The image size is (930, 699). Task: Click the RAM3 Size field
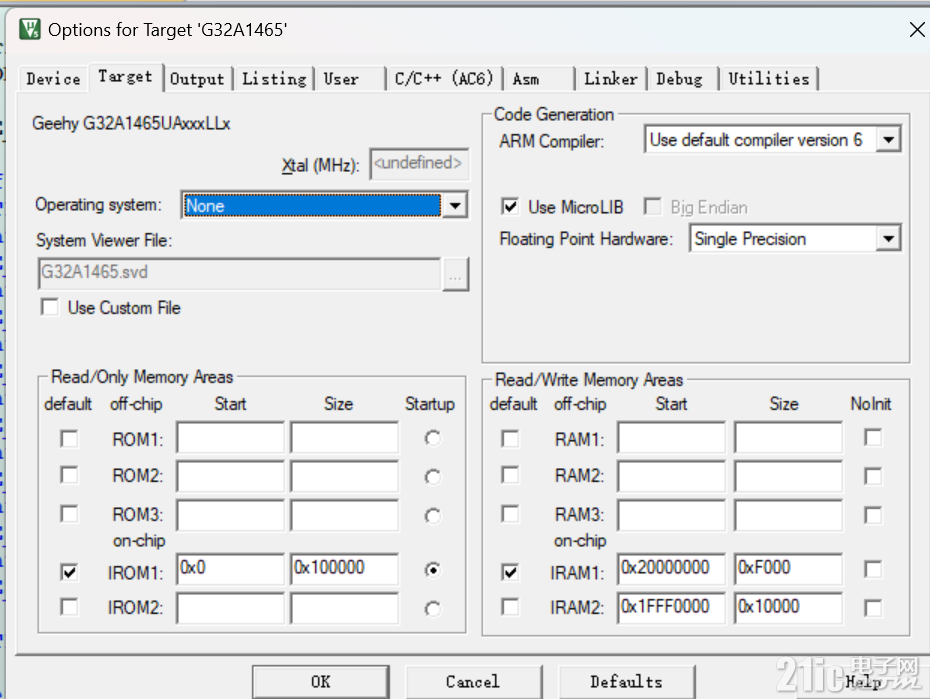(x=788, y=515)
